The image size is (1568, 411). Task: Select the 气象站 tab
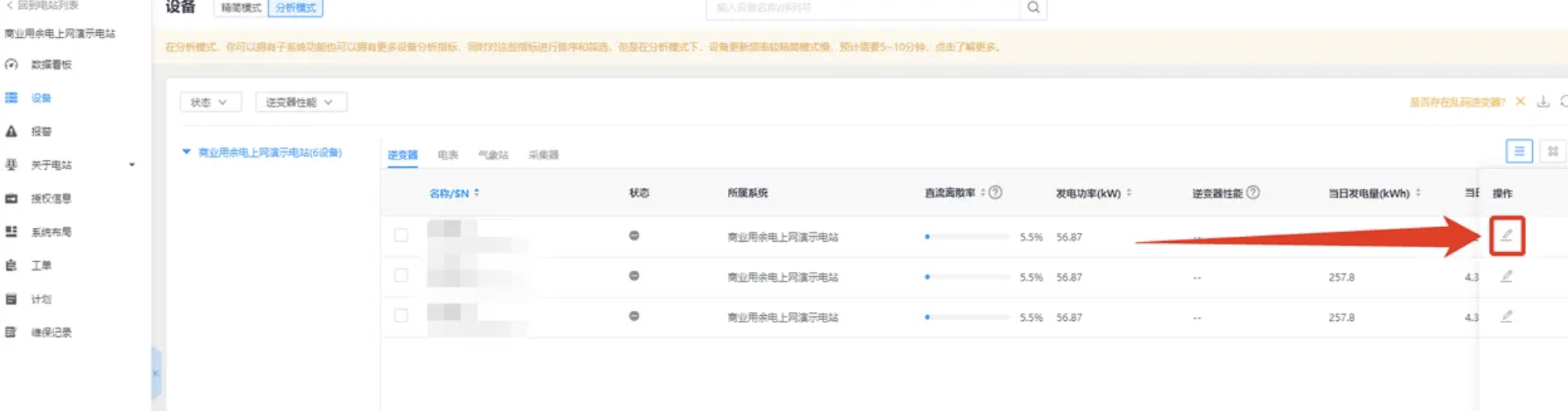tap(493, 155)
